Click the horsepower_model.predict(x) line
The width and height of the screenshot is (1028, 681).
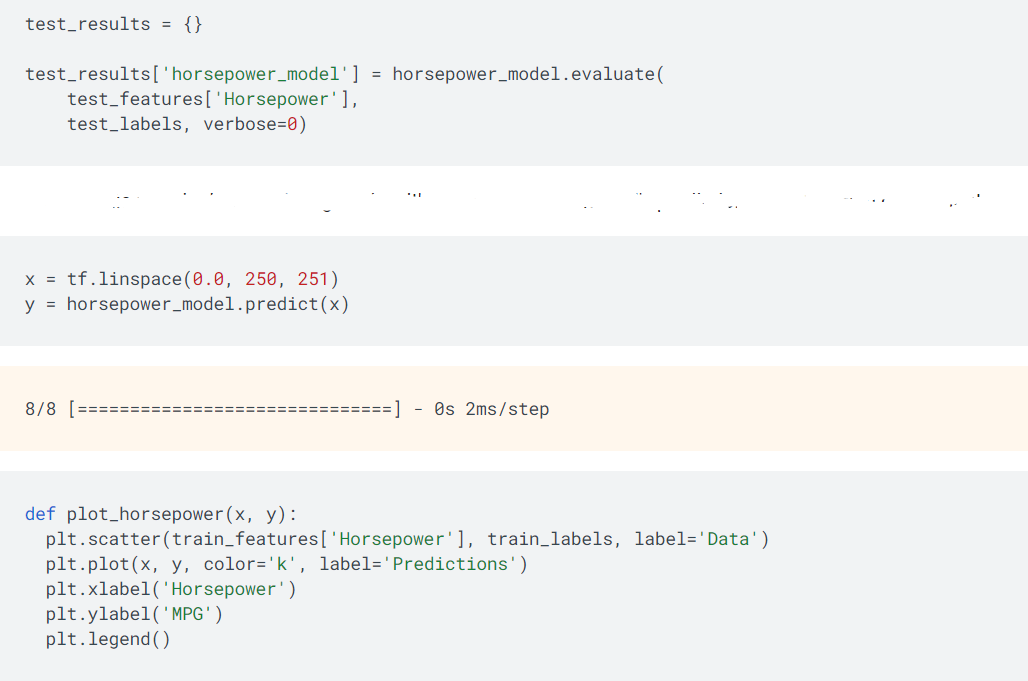pyautogui.click(x=187, y=304)
